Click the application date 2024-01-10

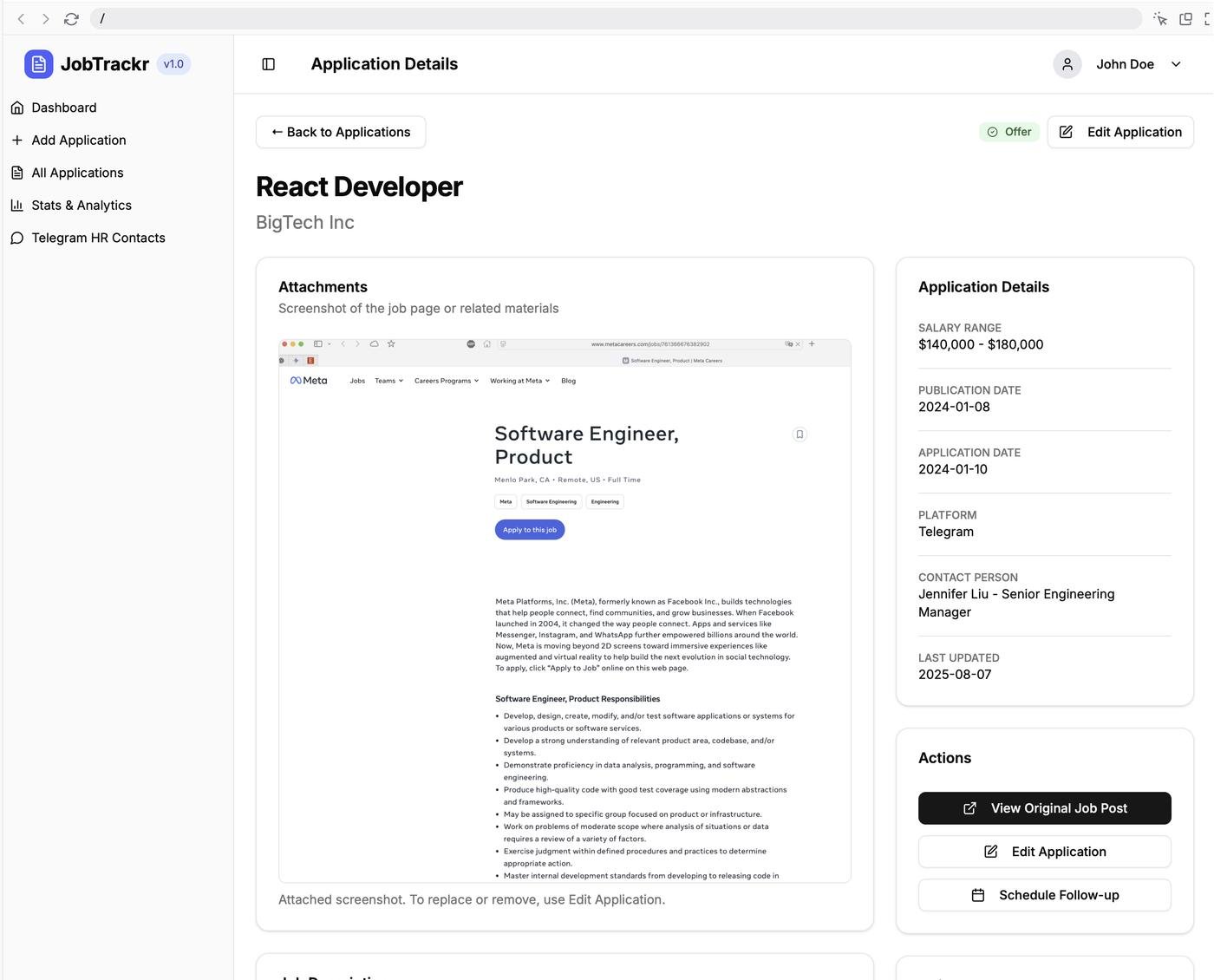click(x=953, y=469)
